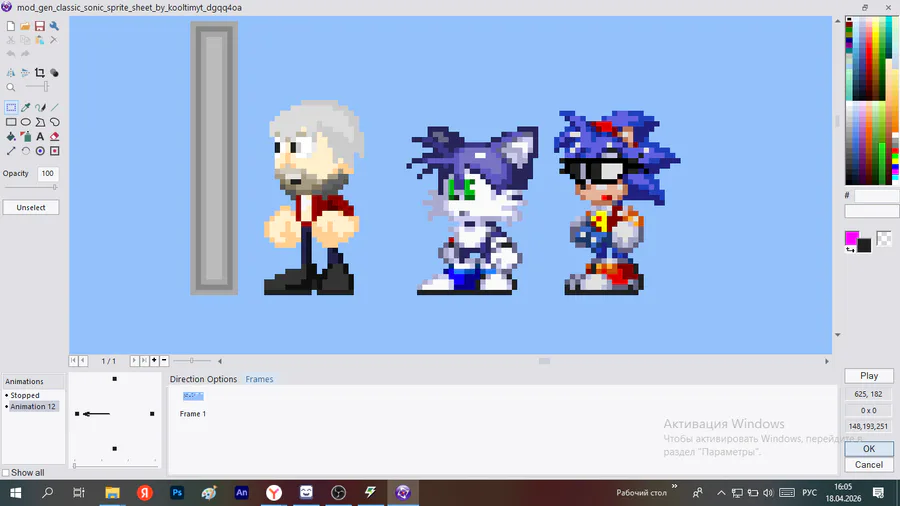900x506 pixels.
Task: Pick the transparent color swatch
Action: point(884,238)
